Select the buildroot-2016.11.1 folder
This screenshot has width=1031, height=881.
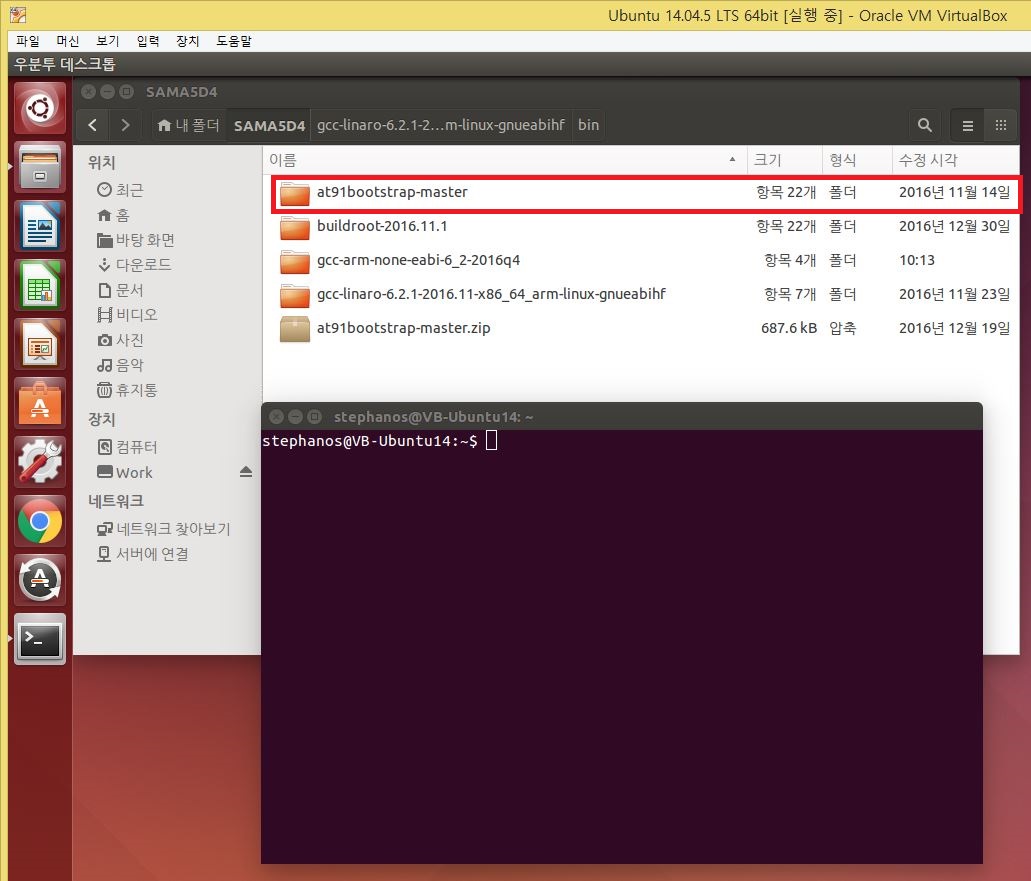[382, 226]
